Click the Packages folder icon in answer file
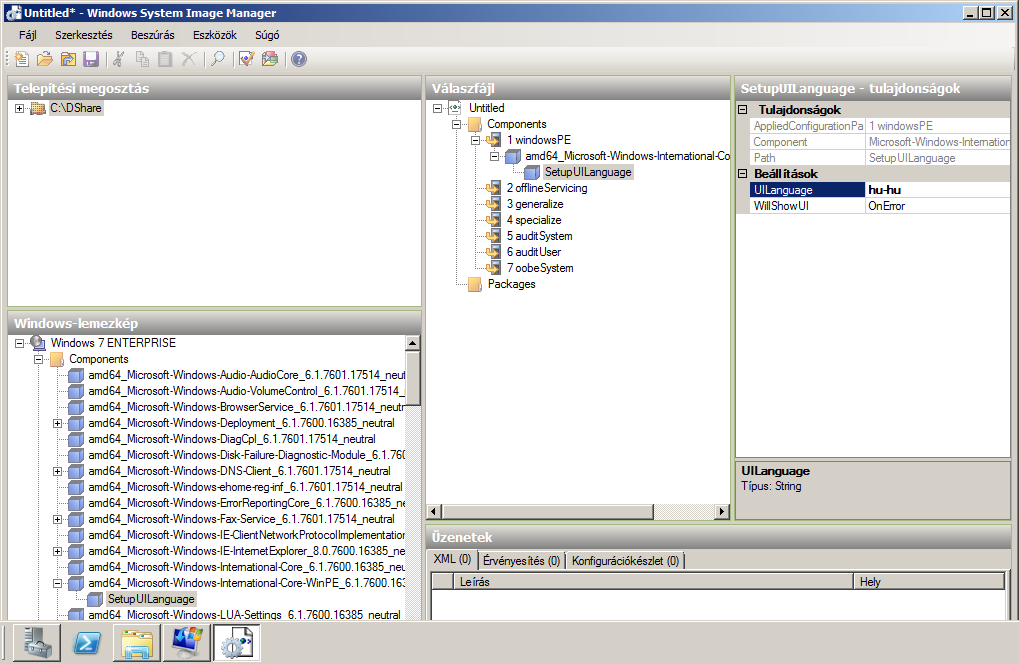Image resolution: width=1019 pixels, height=664 pixels. (475, 284)
